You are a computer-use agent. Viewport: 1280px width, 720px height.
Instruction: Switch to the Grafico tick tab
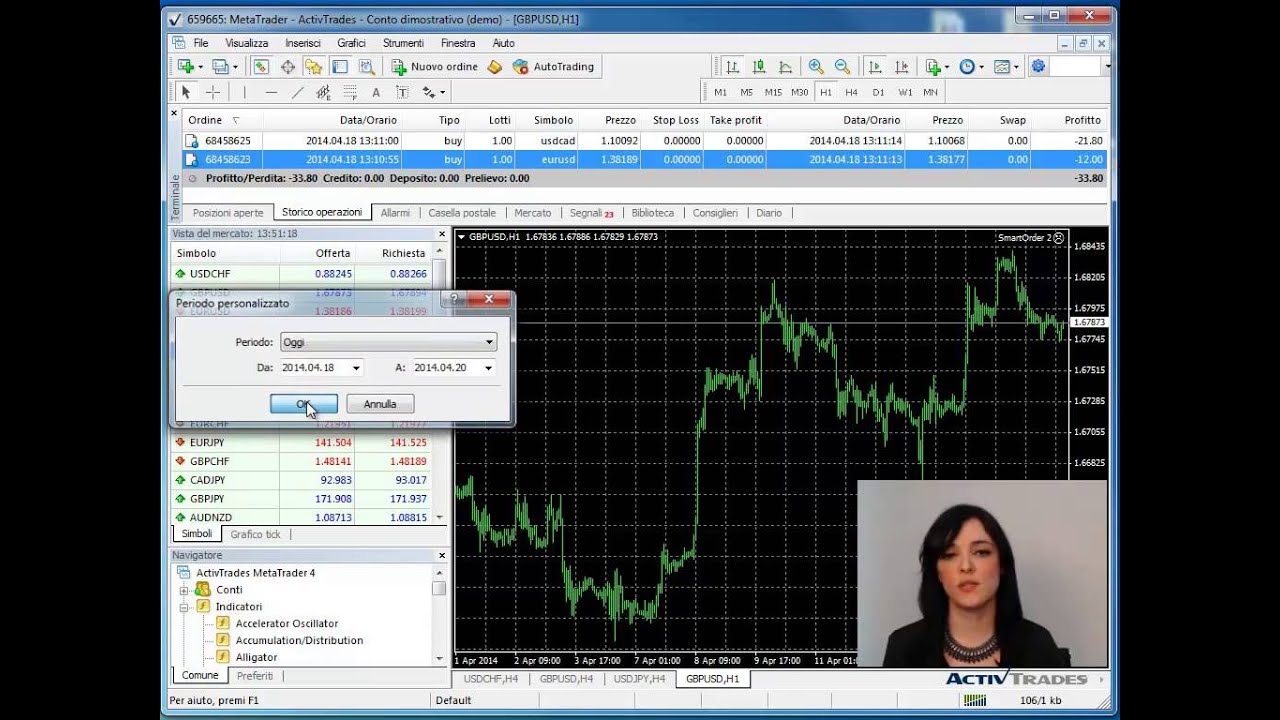[x=256, y=534]
